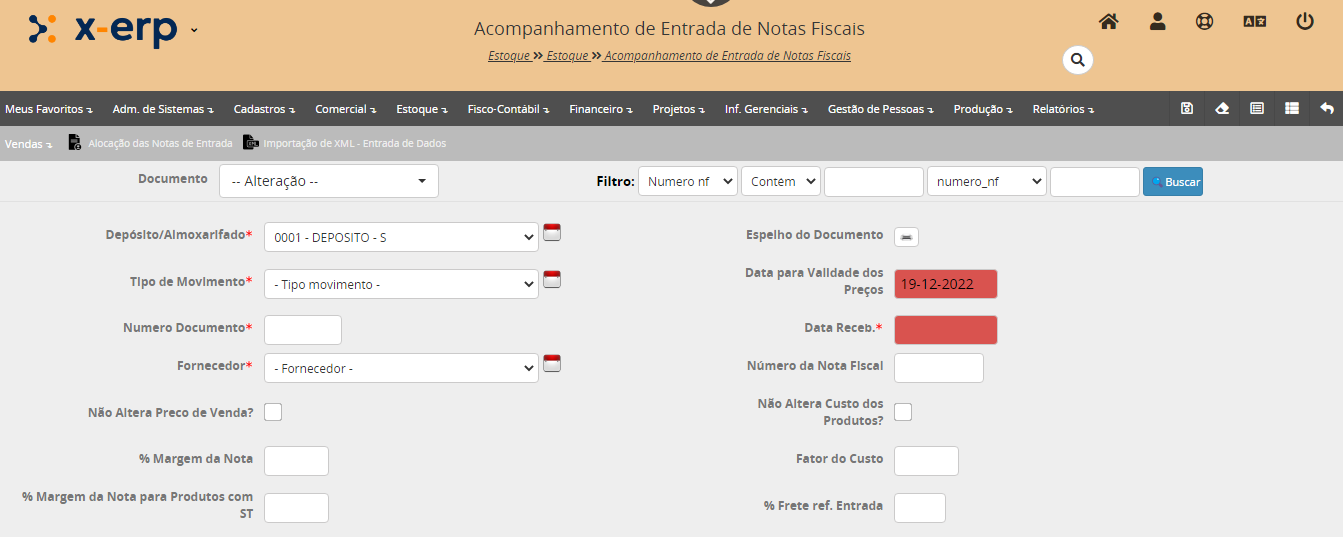
Task: Expand the Depósito/Almoxarifado dropdown
Action: coord(401,237)
